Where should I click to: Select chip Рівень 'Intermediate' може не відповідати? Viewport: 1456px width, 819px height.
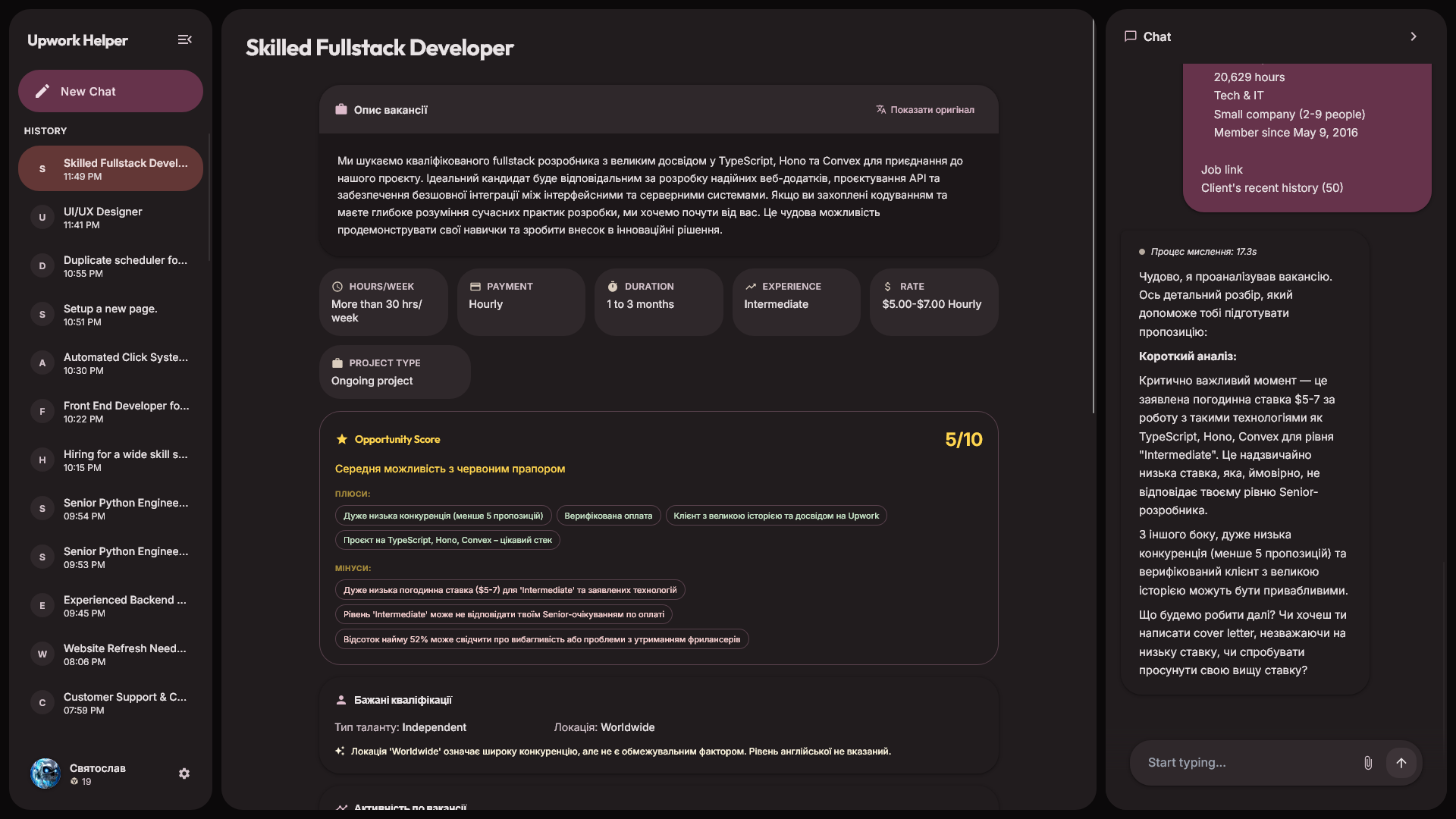click(x=504, y=614)
